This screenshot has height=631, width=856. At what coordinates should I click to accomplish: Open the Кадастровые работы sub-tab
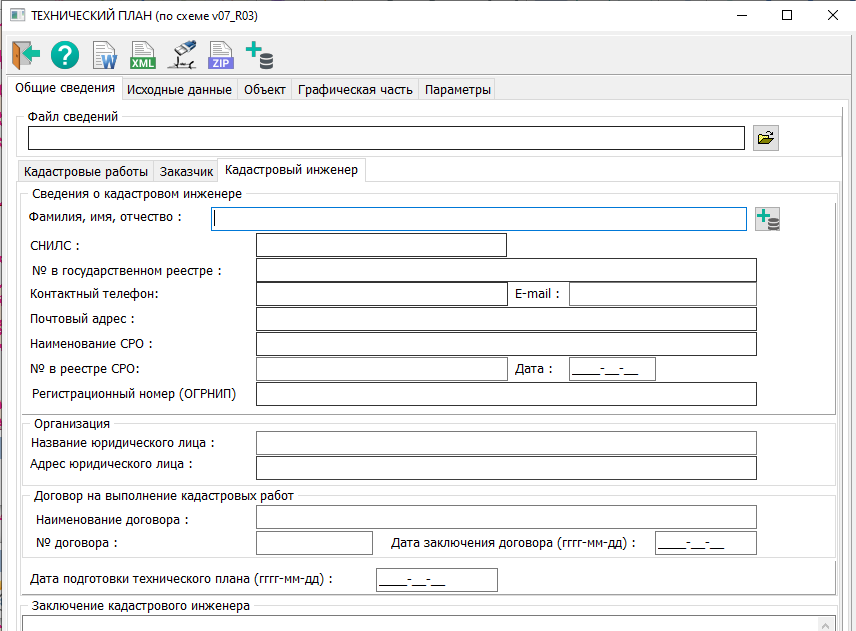tap(86, 171)
